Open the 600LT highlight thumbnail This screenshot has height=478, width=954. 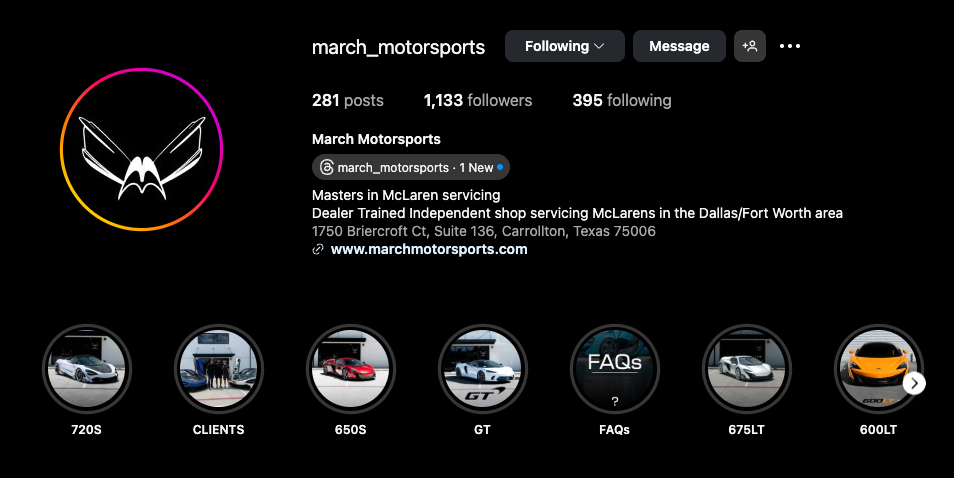(877, 369)
